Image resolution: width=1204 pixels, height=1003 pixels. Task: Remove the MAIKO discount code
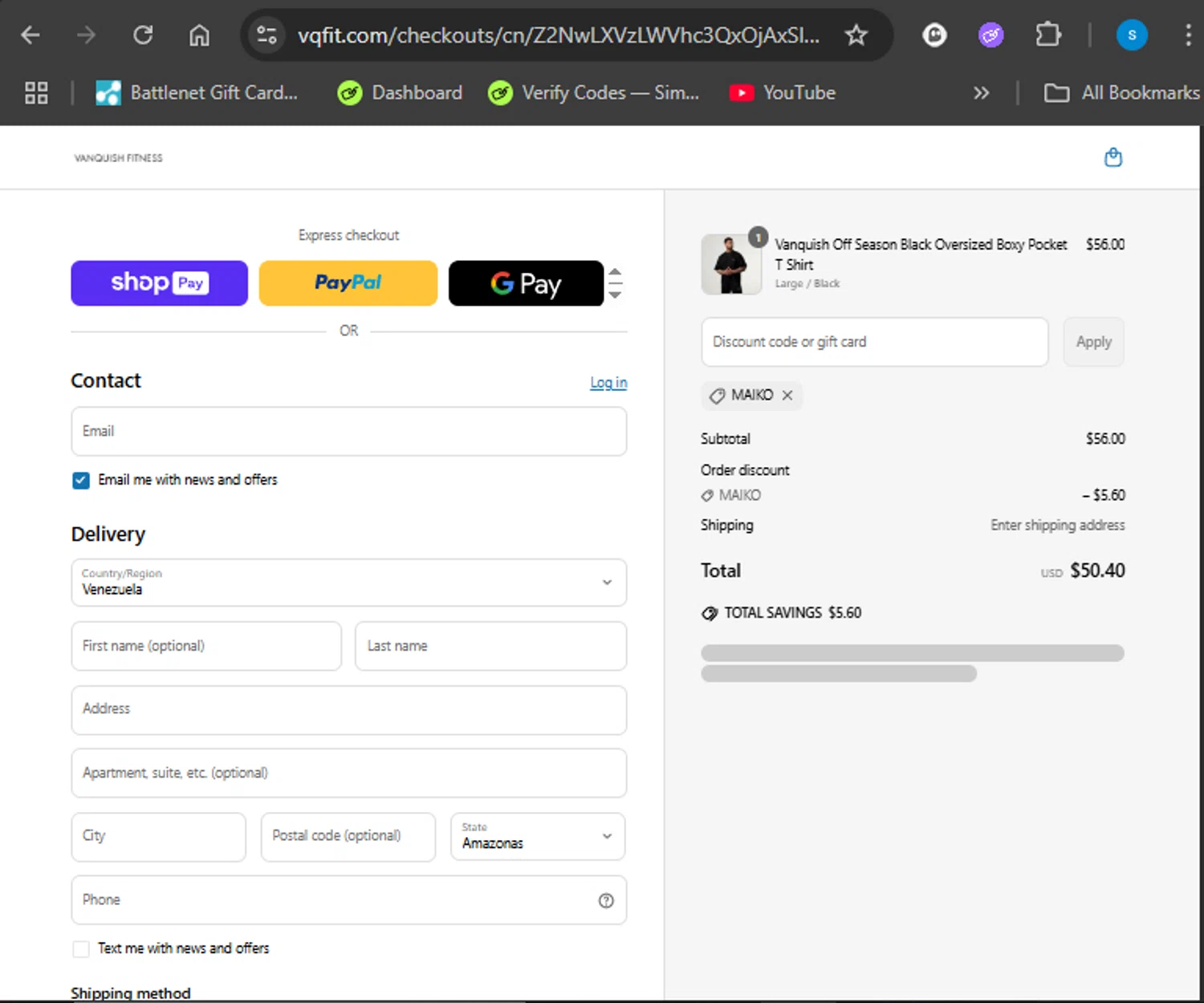pos(787,395)
